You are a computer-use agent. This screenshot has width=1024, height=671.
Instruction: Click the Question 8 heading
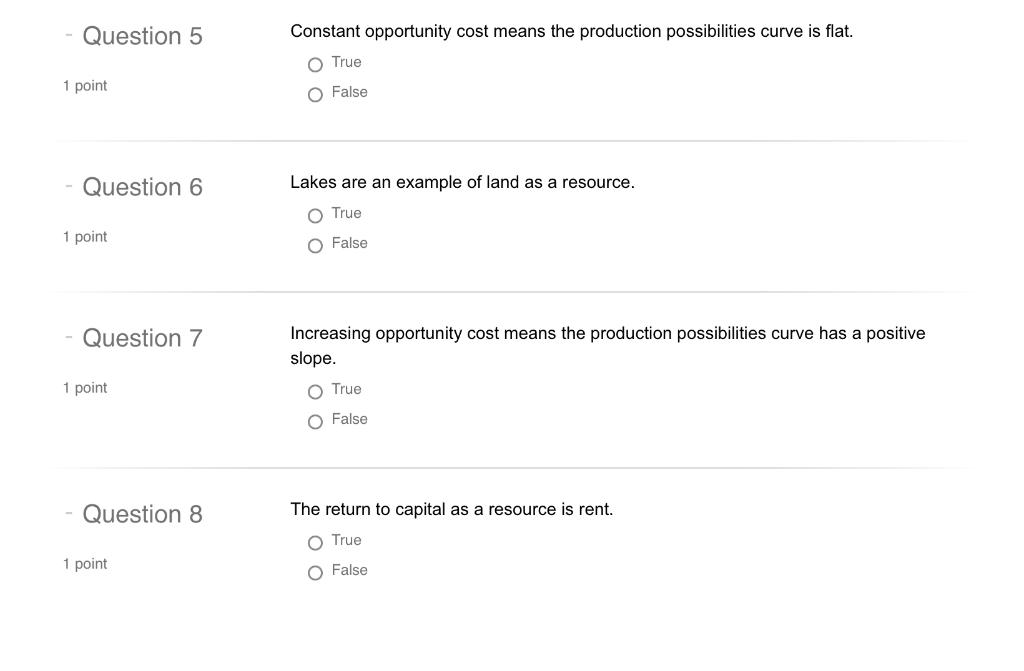coord(142,514)
